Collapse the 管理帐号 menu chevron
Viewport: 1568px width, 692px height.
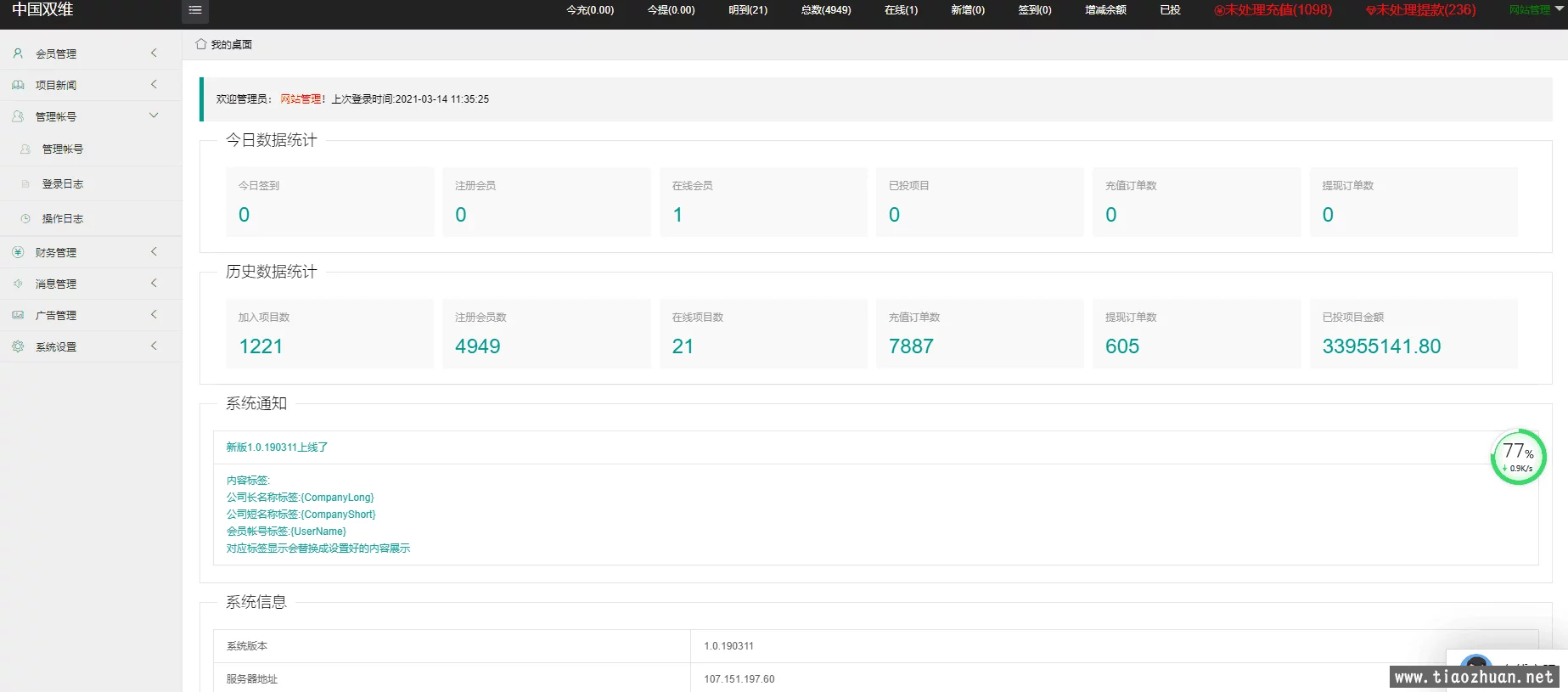154,115
